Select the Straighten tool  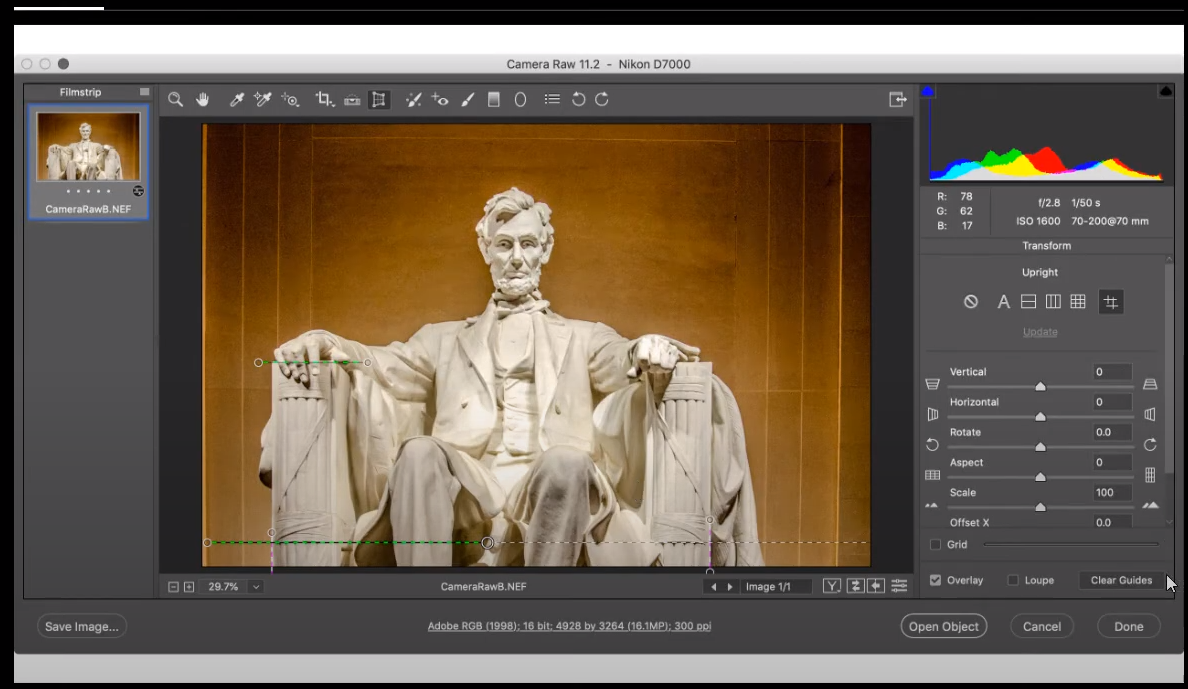(x=351, y=99)
